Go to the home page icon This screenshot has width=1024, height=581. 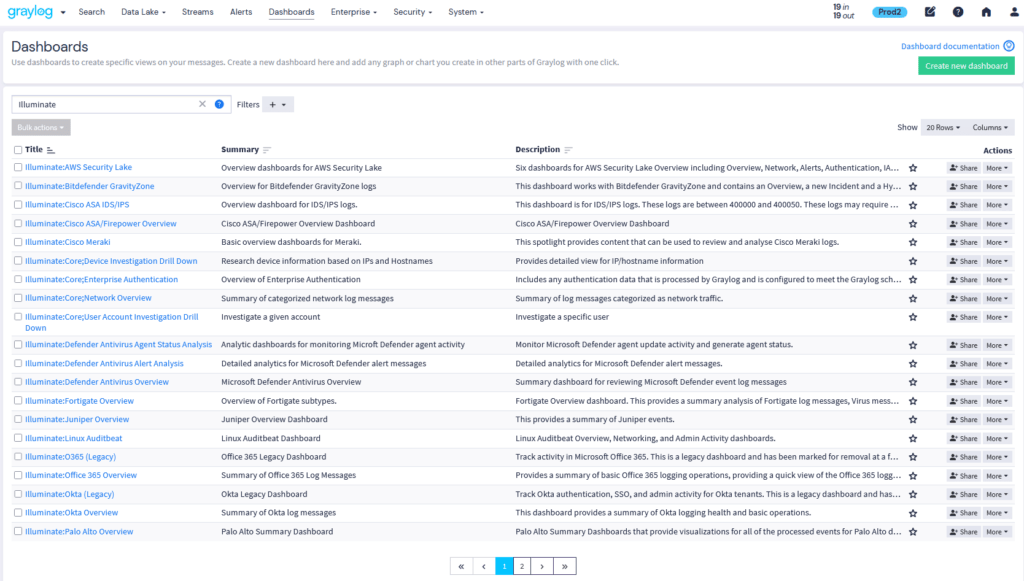pyautogui.click(x=986, y=12)
